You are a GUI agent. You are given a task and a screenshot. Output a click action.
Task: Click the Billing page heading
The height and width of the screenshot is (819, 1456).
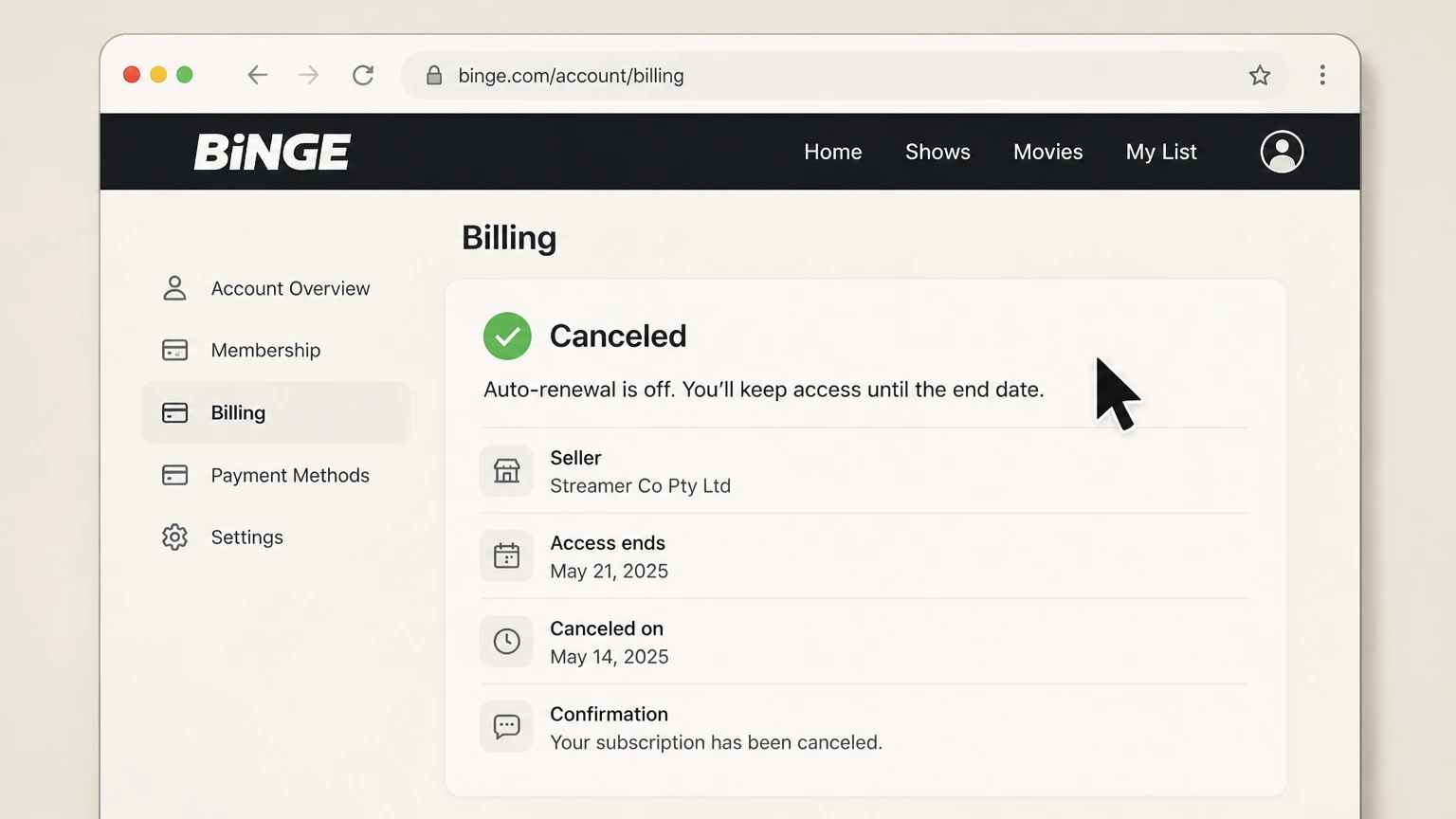[x=509, y=238]
